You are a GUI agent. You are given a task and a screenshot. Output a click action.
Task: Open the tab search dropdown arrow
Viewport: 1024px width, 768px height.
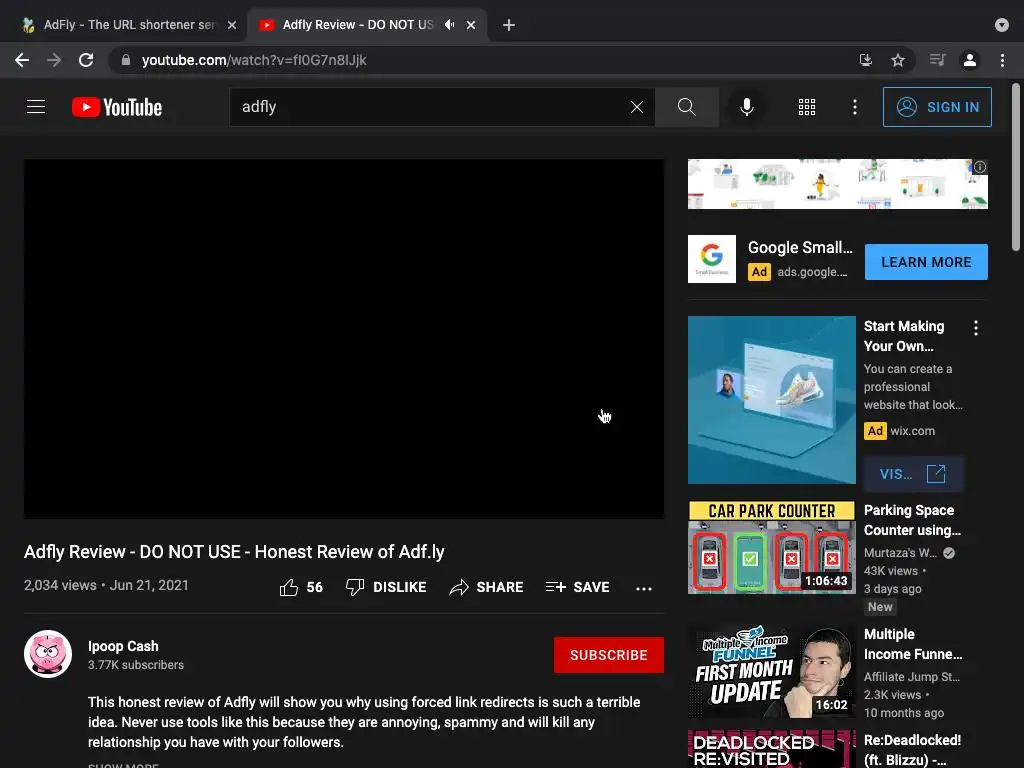pyautogui.click(x=1002, y=25)
